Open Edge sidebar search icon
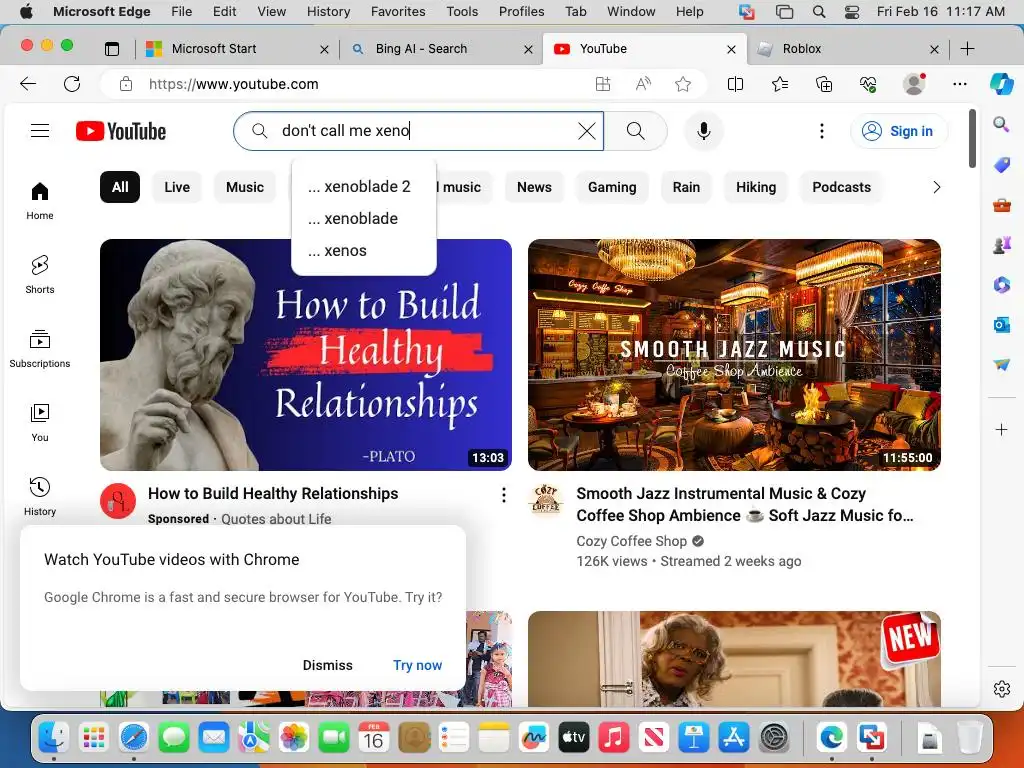 tap(1001, 123)
